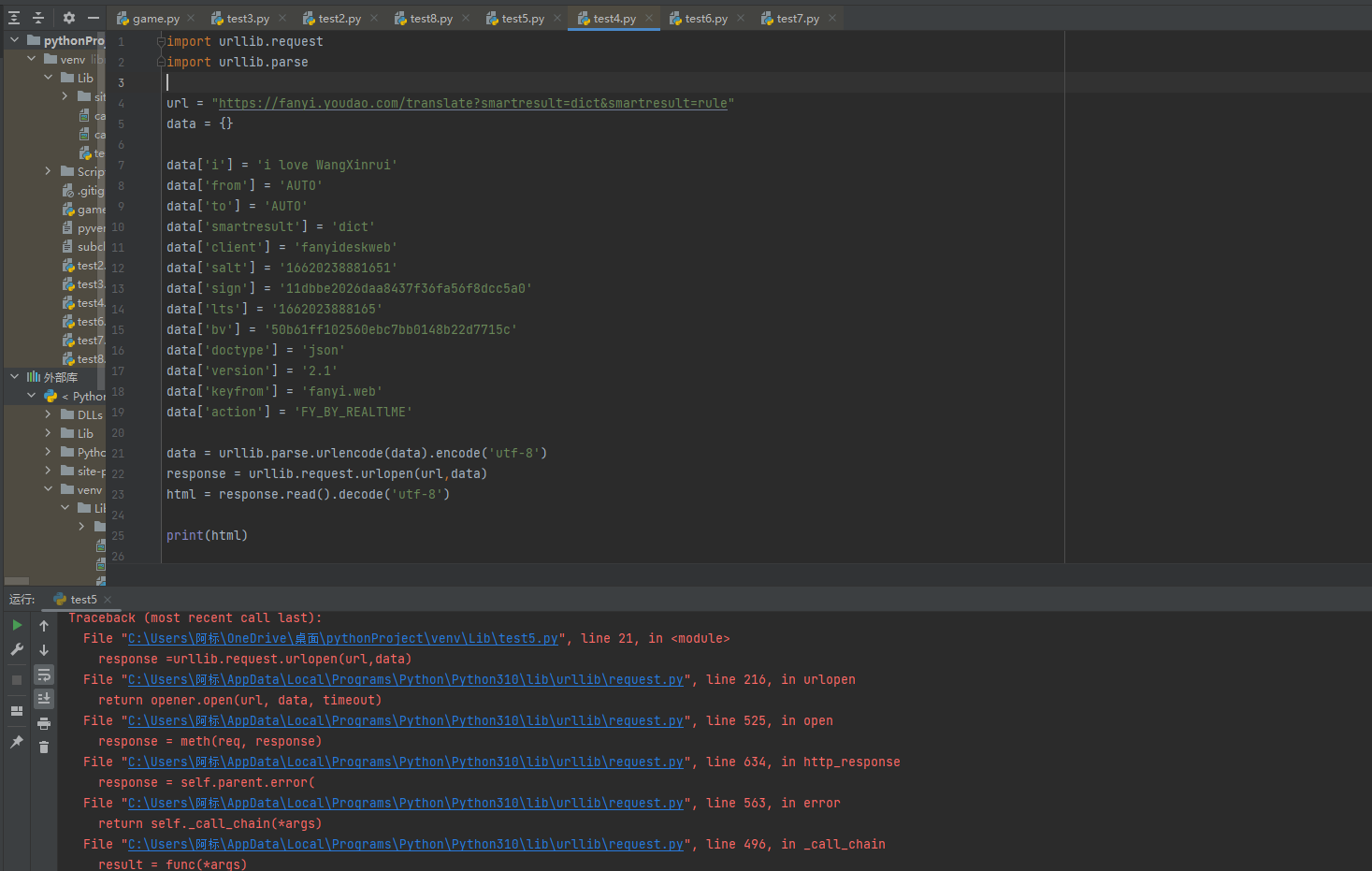Expand the DLLs folder
This screenshot has height=871, width=1372.
(x=49, y=414)
